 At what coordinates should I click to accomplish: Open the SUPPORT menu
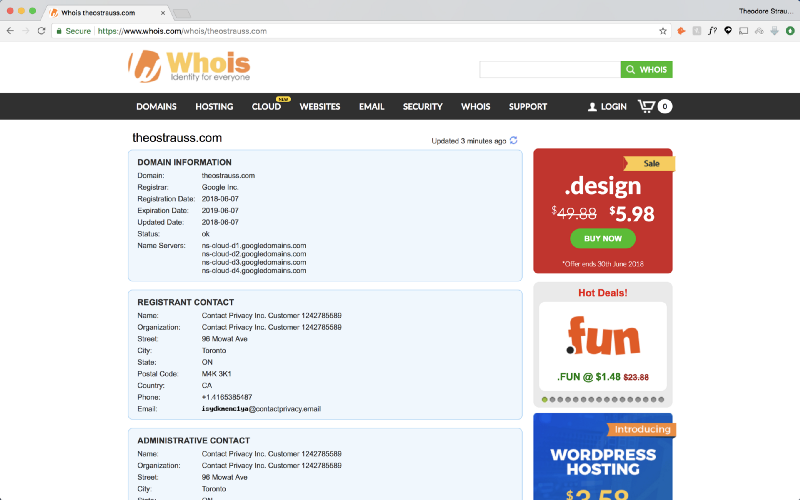pos(528,107)
